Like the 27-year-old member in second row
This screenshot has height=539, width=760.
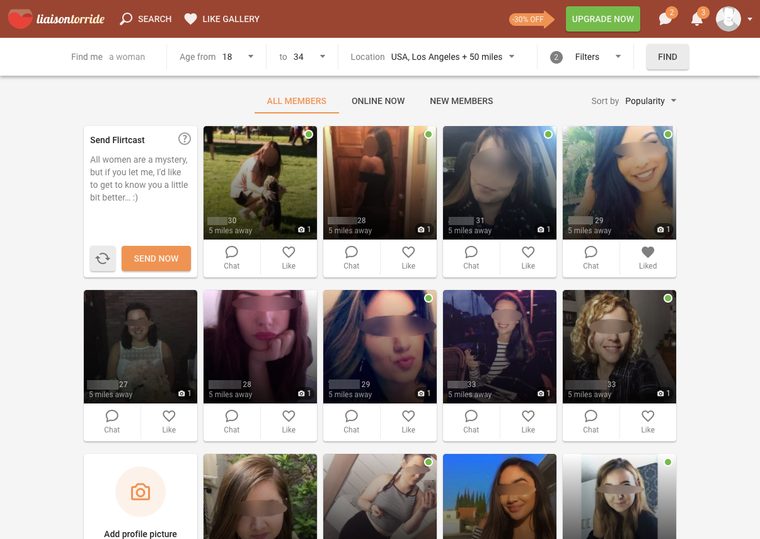coord(169,422)
